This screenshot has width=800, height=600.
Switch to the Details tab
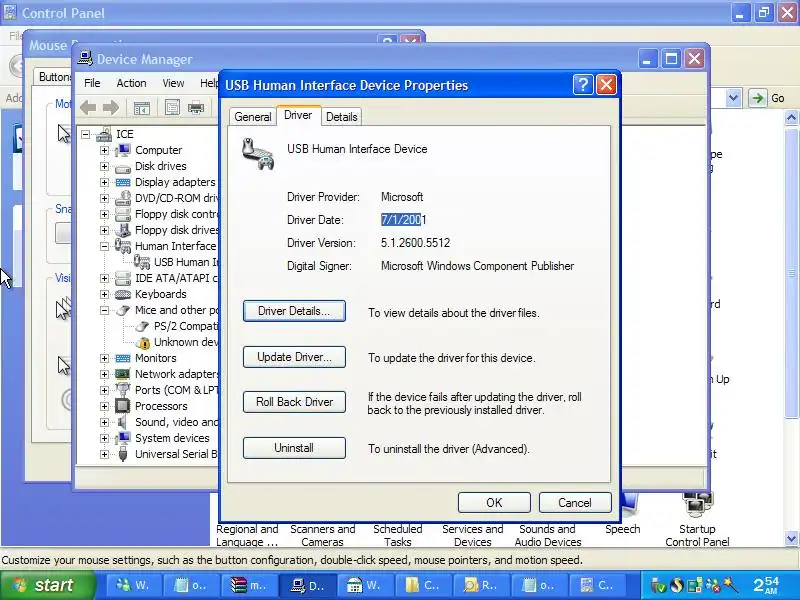point(341,117)
